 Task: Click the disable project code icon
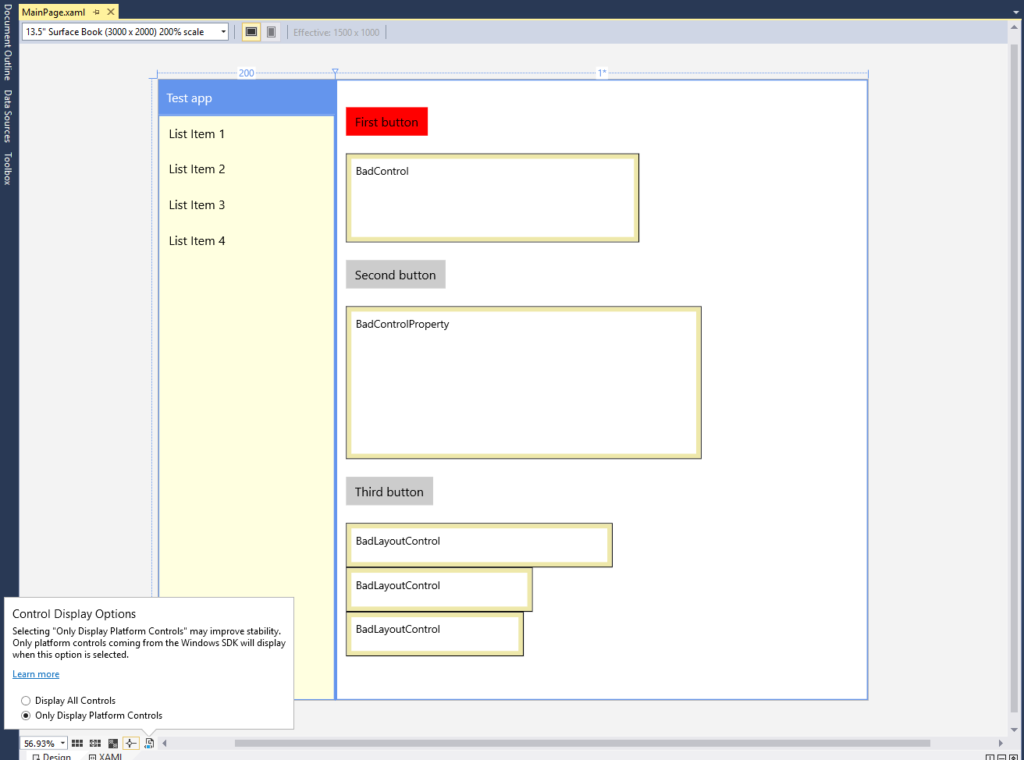pos(148,743)
